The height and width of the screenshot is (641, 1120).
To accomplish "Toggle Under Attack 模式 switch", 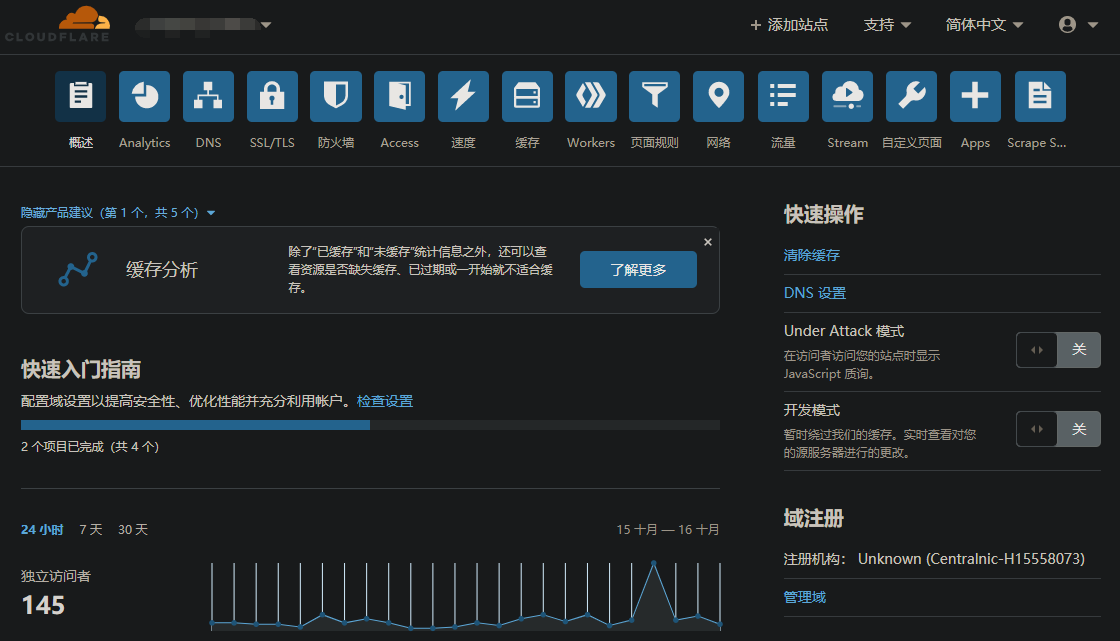I will pyautogui.click(x=1058, y=350).
